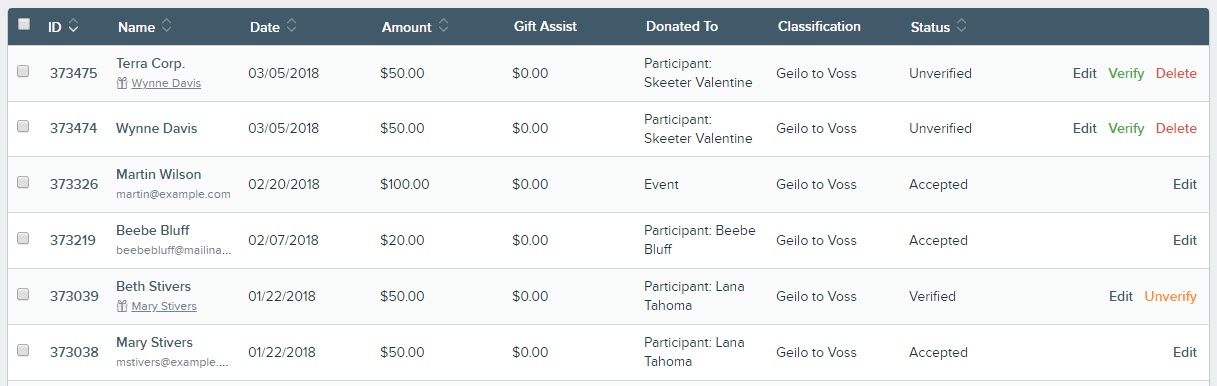Open the Wynne Davis linked donor
The width and height of the screenshot is (1217, 386).
tap(166, 83)
